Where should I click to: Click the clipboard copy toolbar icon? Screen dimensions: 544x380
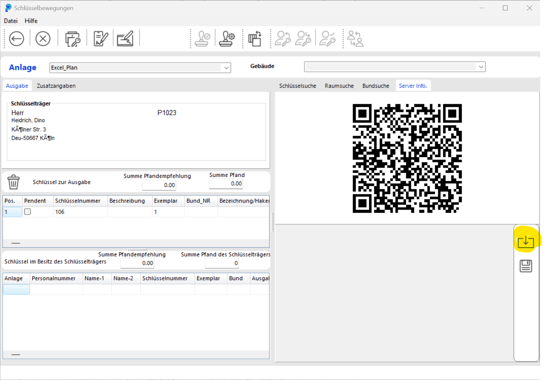coord(255,39)
